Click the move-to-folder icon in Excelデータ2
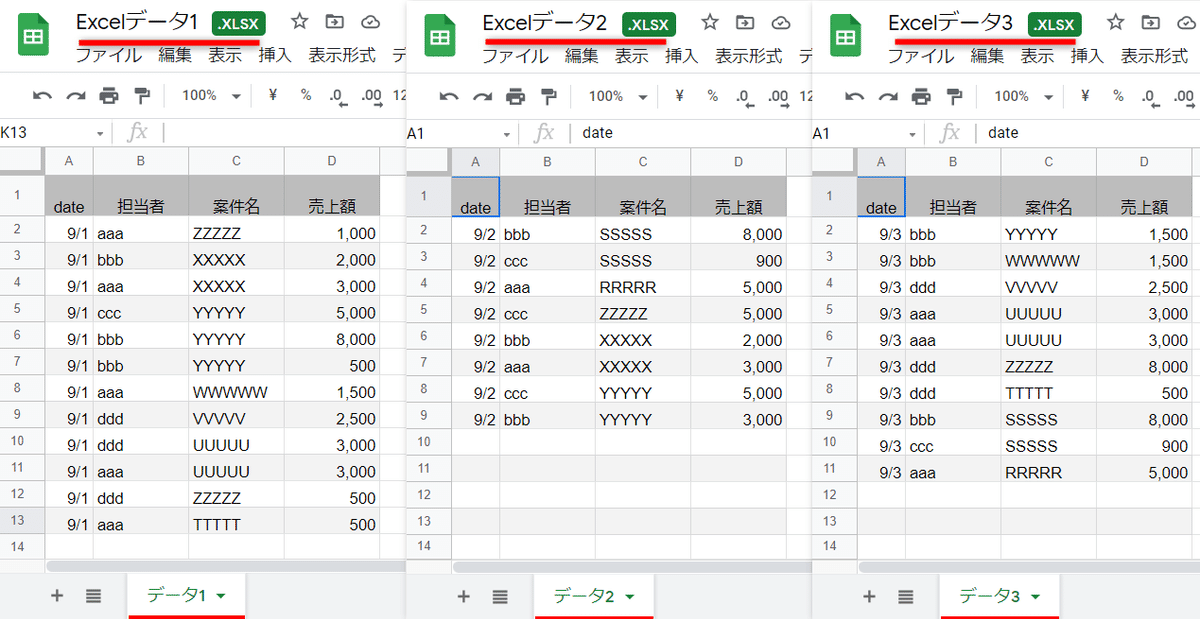 click(x=745, y=22)
